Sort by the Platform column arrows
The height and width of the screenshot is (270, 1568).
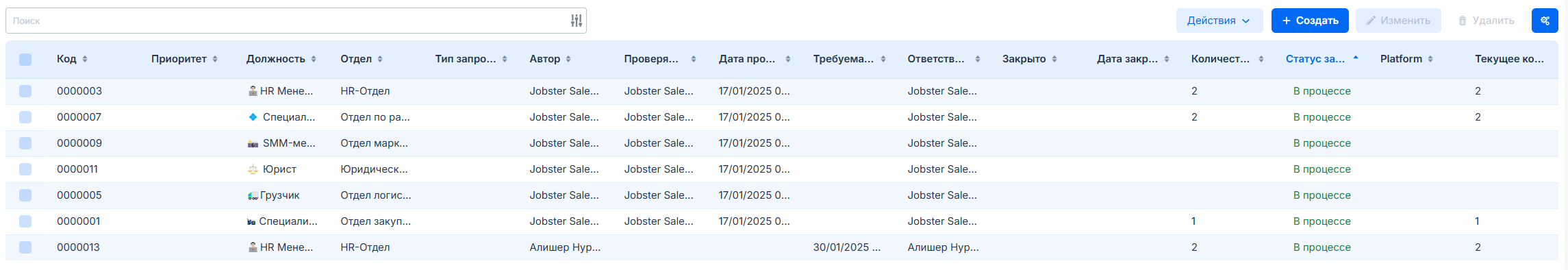[x=1430, y=59]
